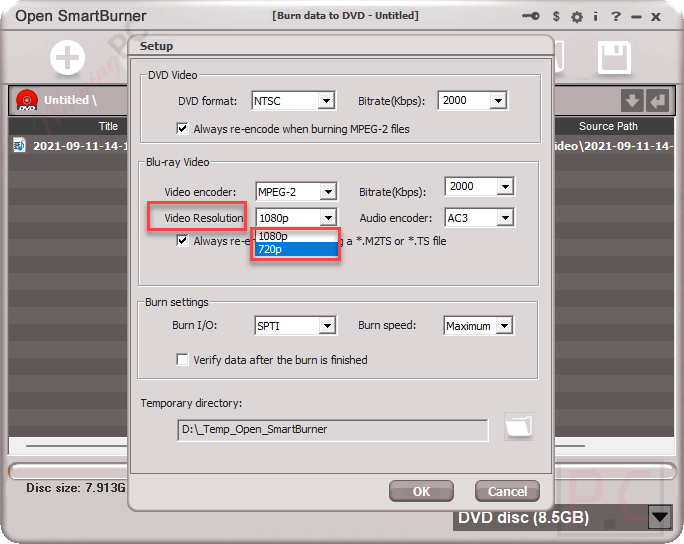Open Blu-ray bitrate dropdown
The height and width of the screenshot is (544, 684).
point(505,187)
